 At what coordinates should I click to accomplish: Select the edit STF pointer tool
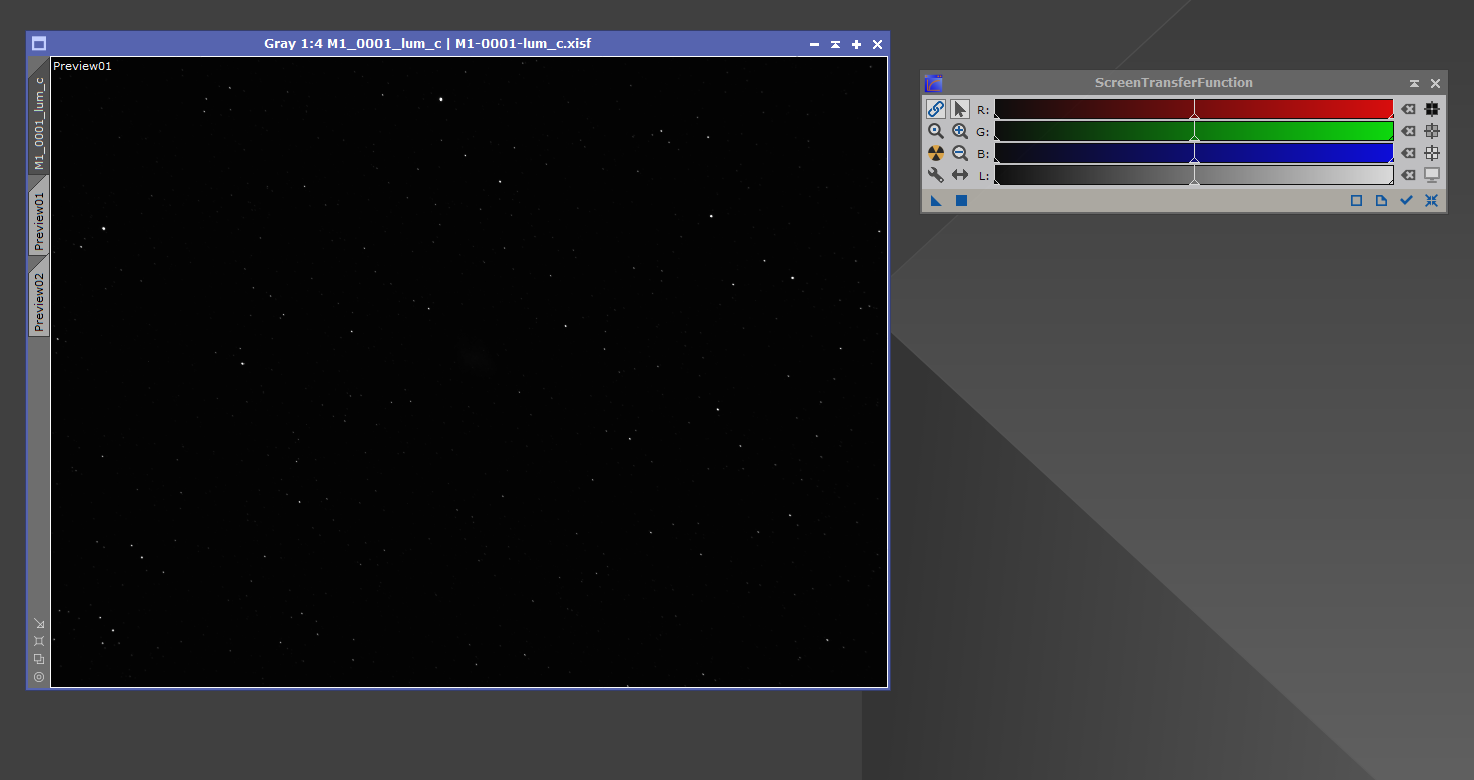(x=960, y=109)
